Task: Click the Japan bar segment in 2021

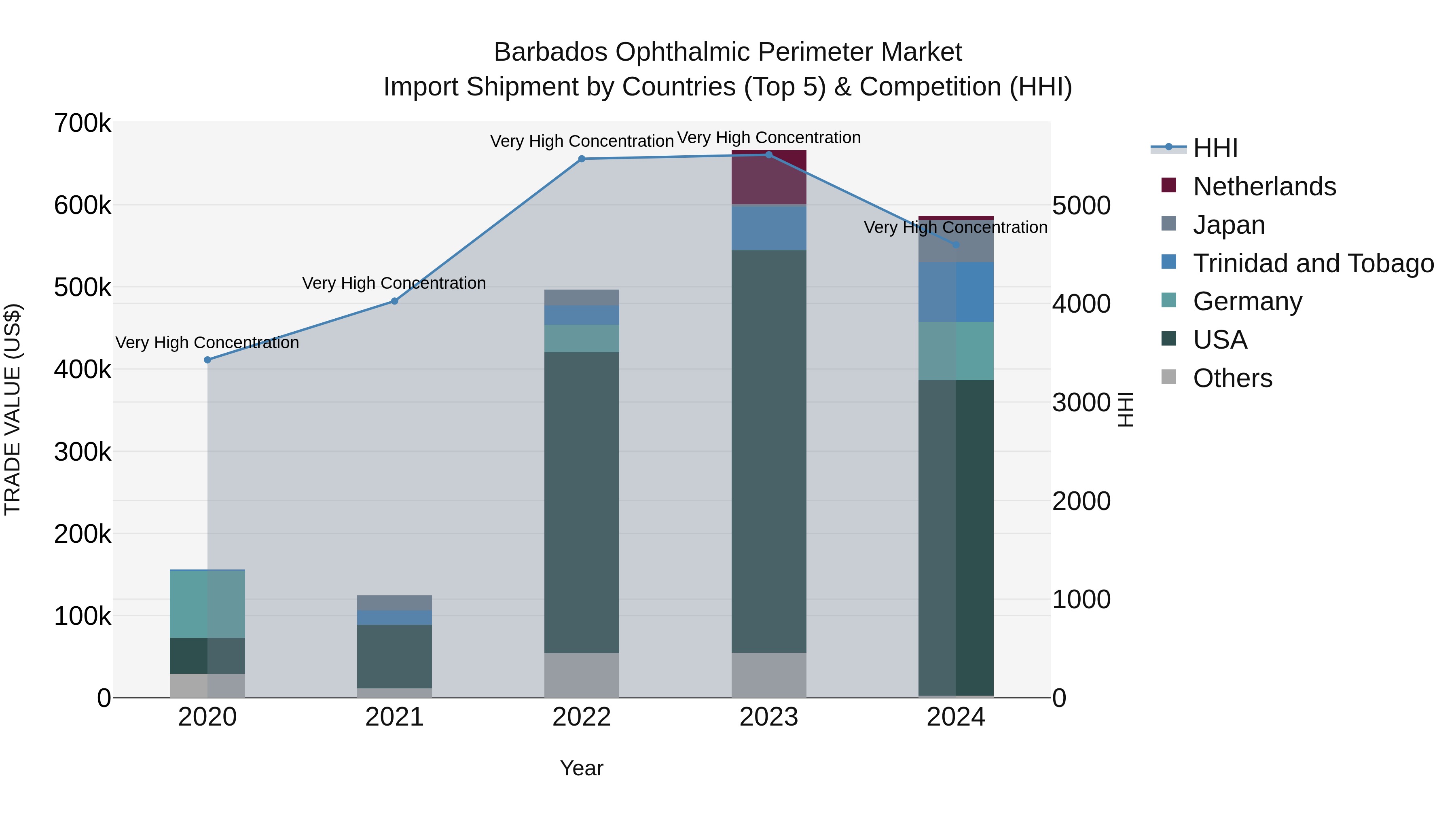Action: [x=394, y=603]
